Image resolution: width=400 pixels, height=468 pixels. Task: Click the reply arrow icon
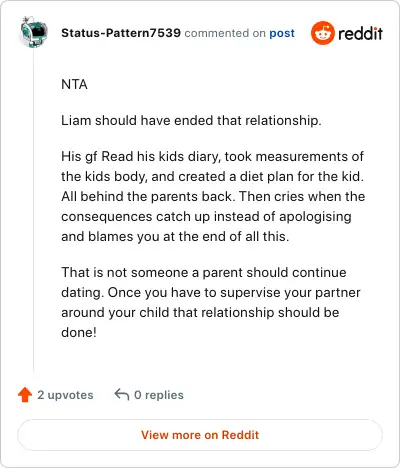tap(122, 394)
